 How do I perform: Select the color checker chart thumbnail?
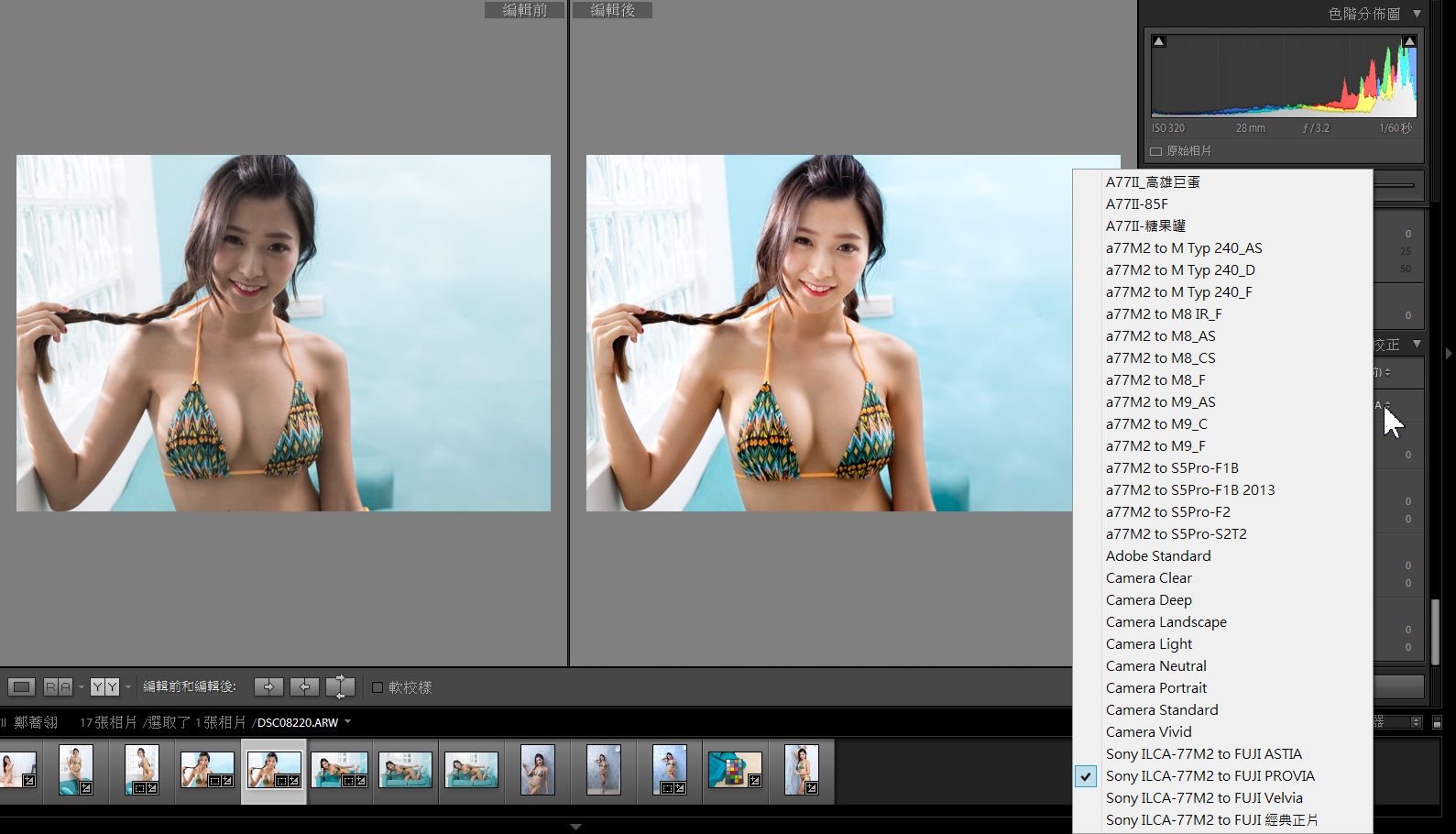click(735, 770)
